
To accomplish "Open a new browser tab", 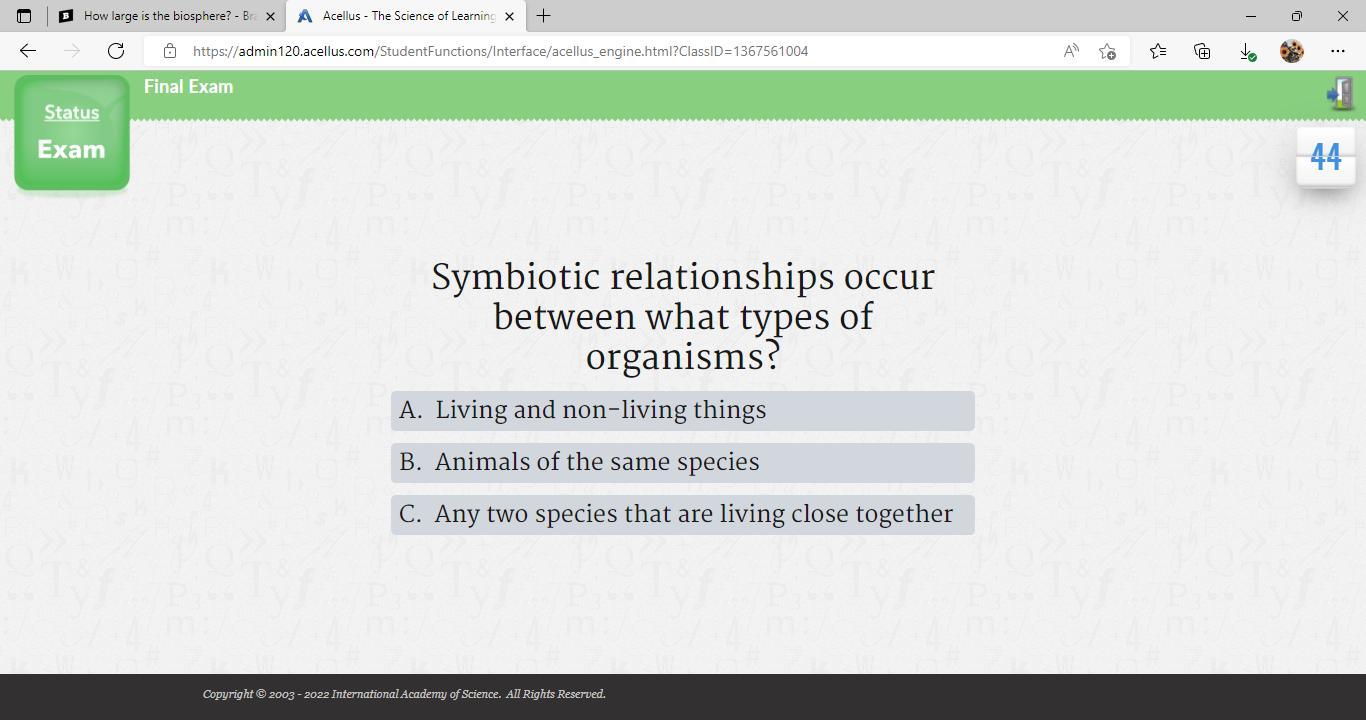I will (543, 16).
